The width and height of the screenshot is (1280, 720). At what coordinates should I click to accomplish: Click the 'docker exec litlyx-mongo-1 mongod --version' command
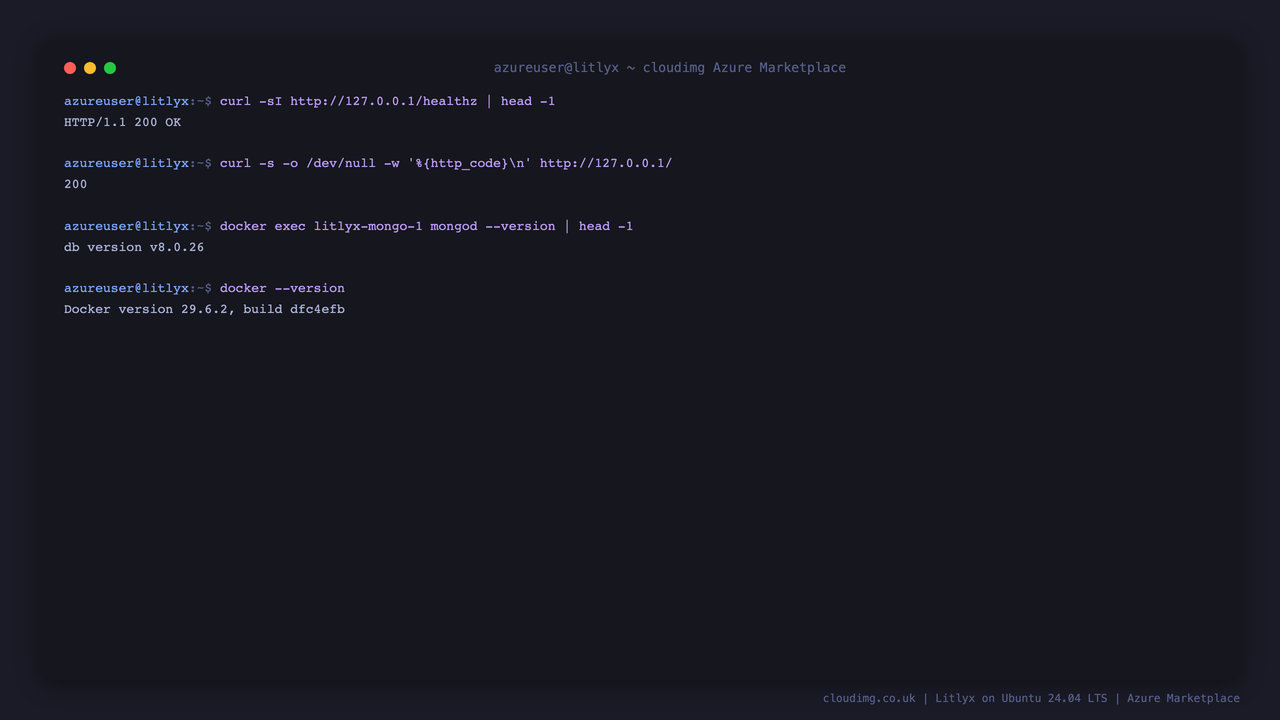426,226
